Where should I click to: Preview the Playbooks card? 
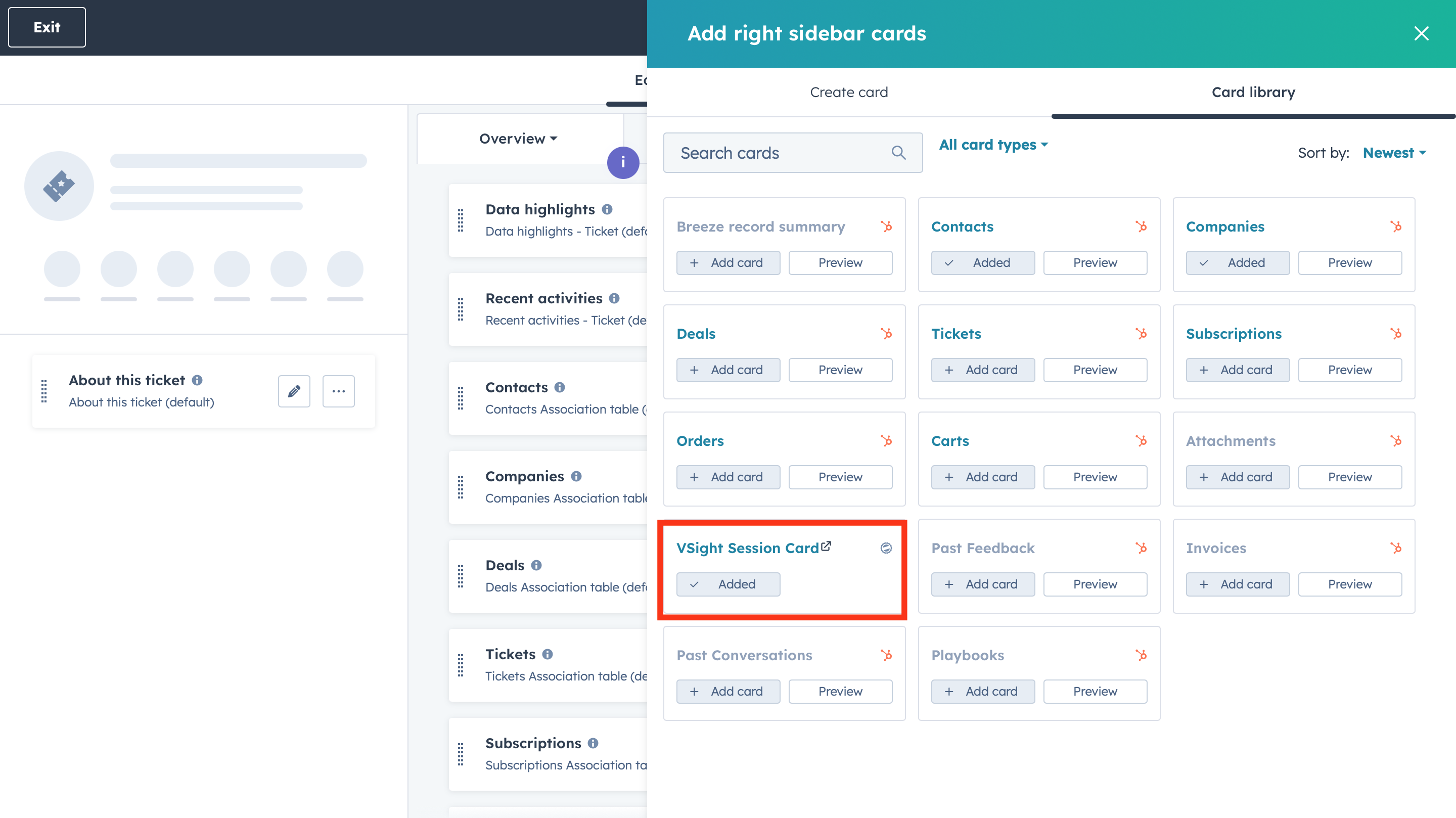(1096, 692)
